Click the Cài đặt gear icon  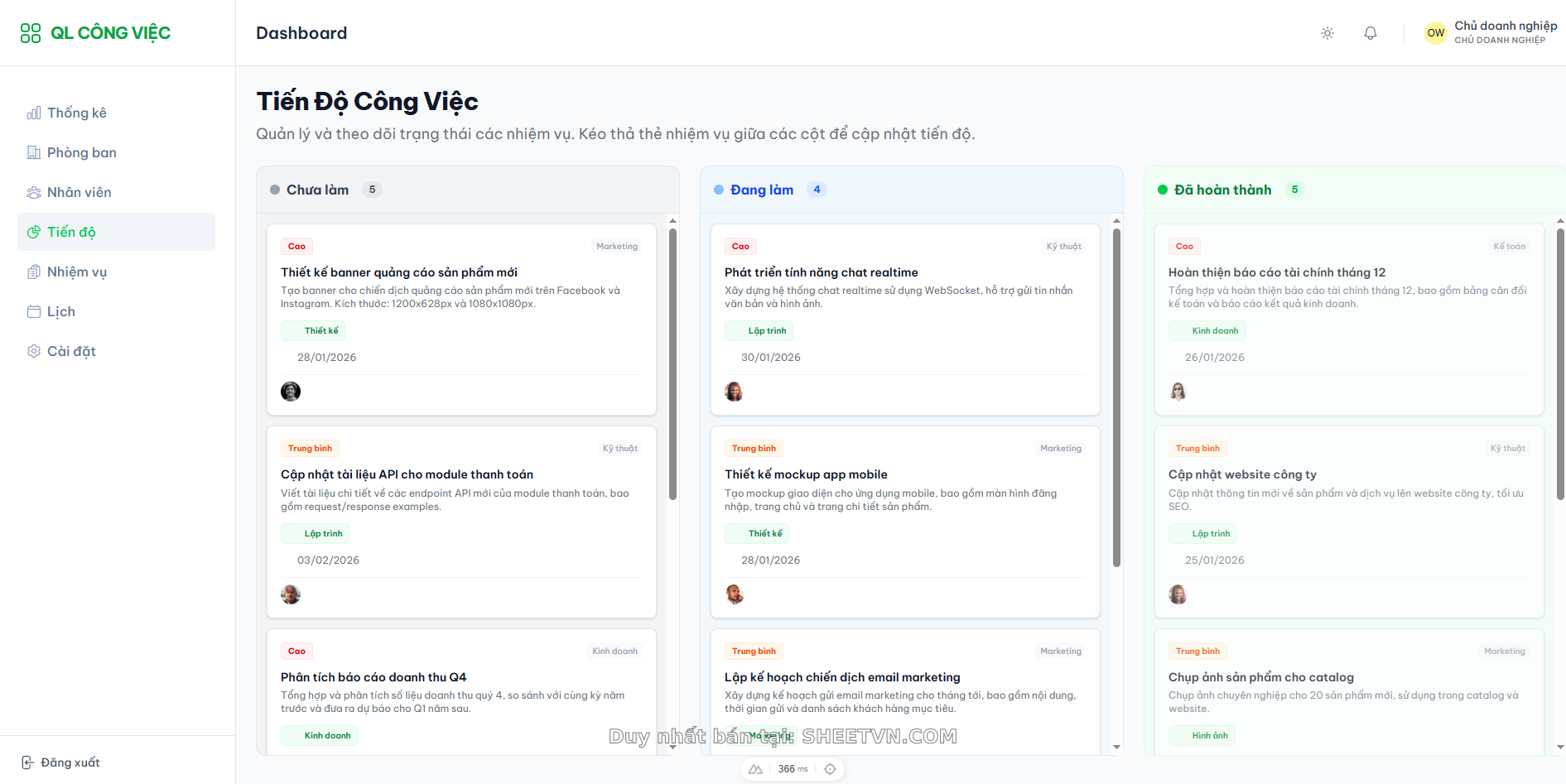(34, 352)
